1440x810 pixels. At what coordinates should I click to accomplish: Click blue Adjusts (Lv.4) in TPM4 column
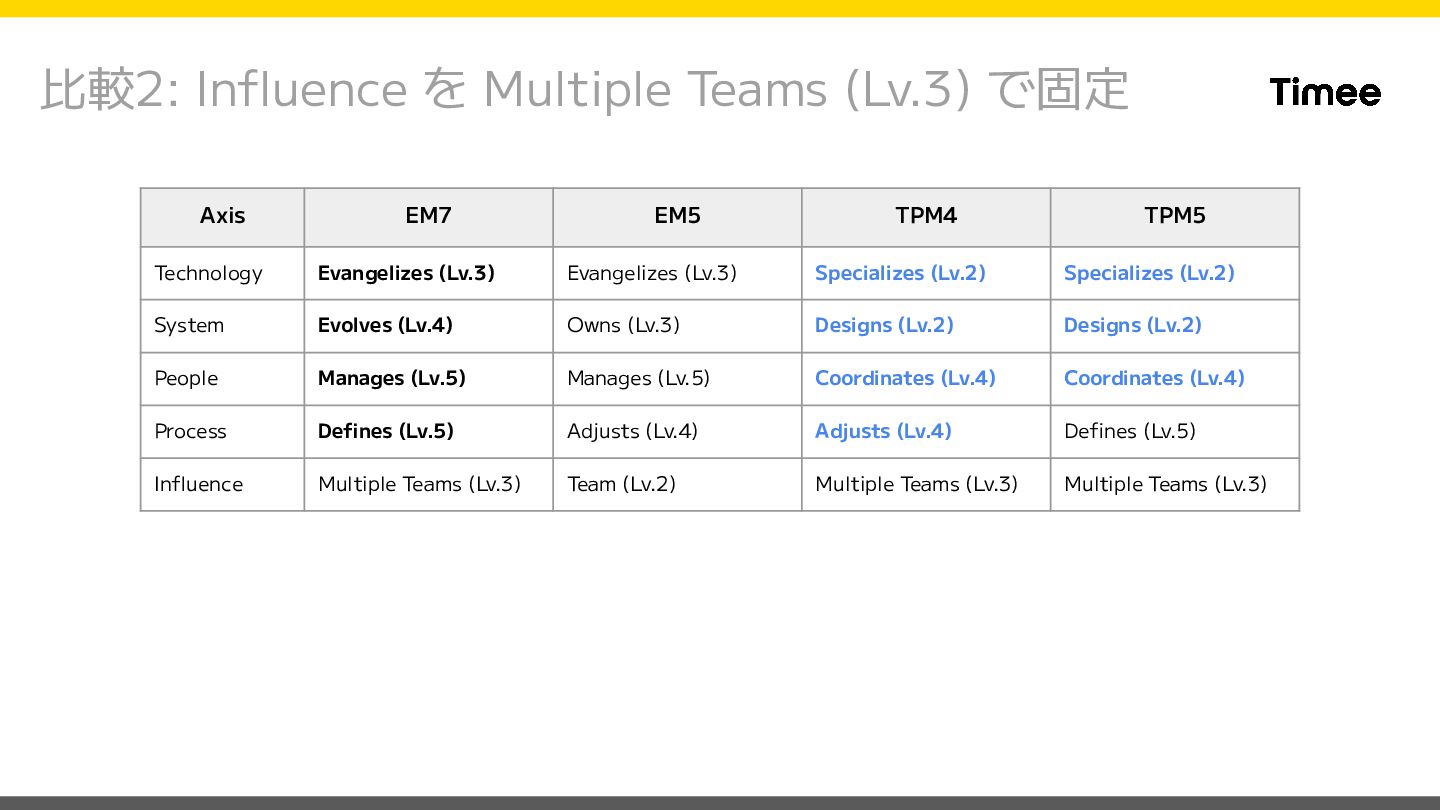pos(883,432)
